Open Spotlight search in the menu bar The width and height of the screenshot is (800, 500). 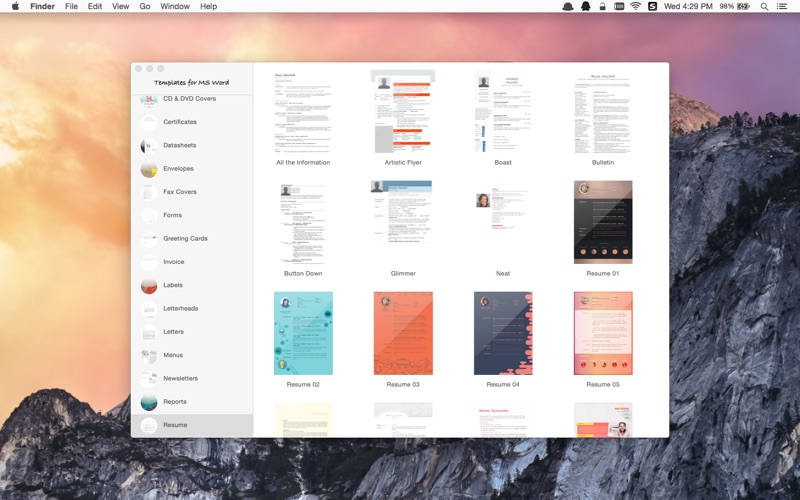764,6
